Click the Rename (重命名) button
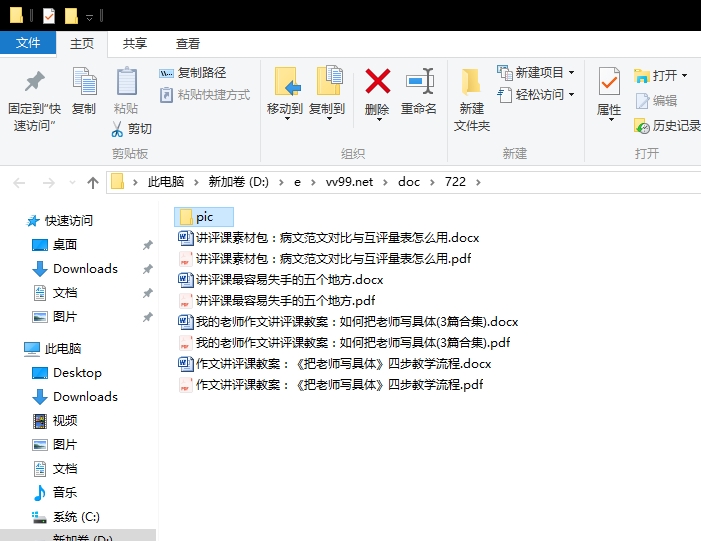Viewport: 701px width, 541px height. [419, 91]
